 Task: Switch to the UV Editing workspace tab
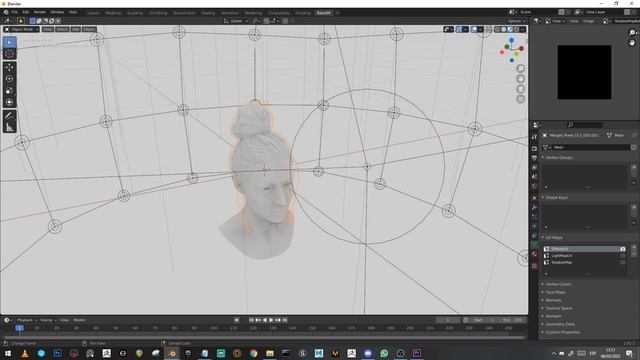158,13
